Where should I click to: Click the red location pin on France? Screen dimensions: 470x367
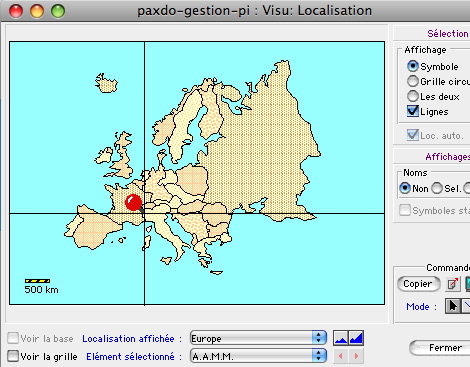(x=134, y=202)
